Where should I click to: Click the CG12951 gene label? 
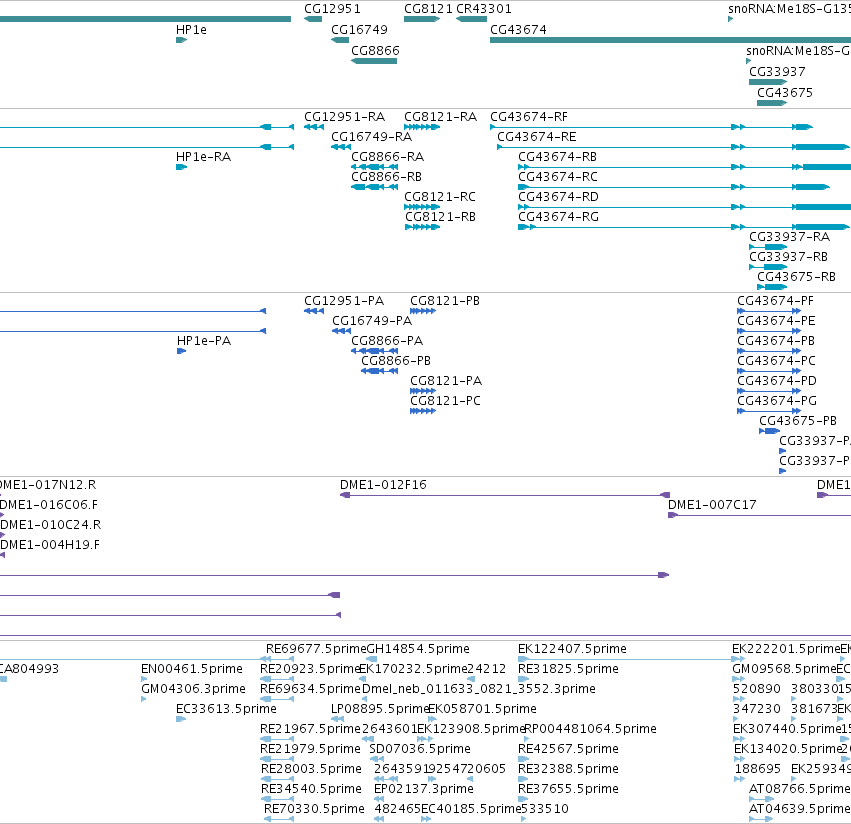click(332, 9)
